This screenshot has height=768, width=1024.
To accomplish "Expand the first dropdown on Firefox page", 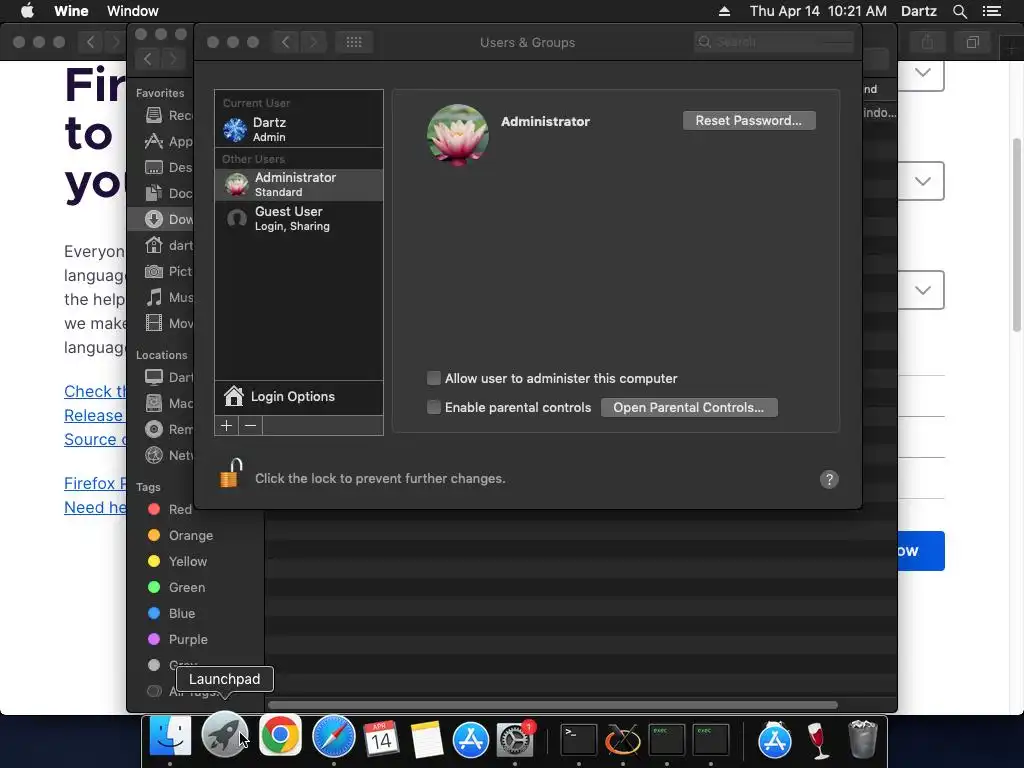I will click(x=921, y=73).
